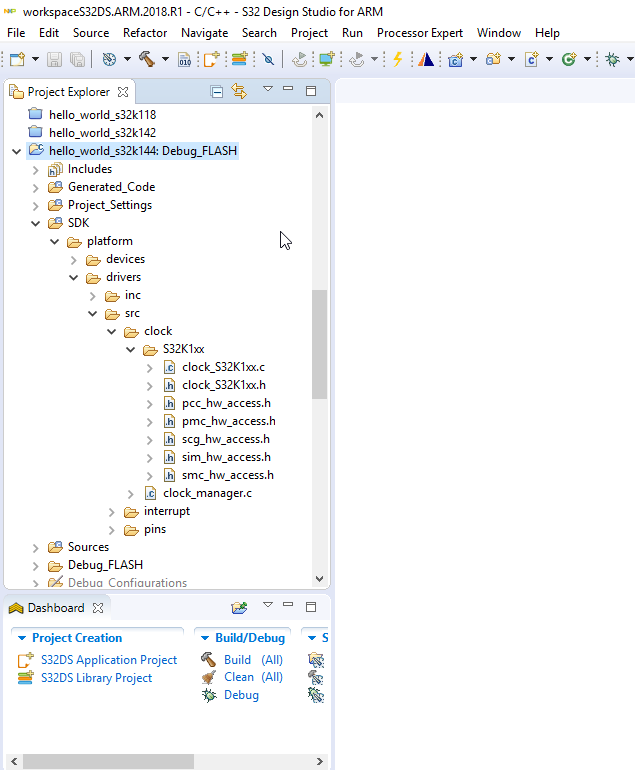Click Debug link in Dashboard
The image size is (635, 770).
click(x=241, y=695)
